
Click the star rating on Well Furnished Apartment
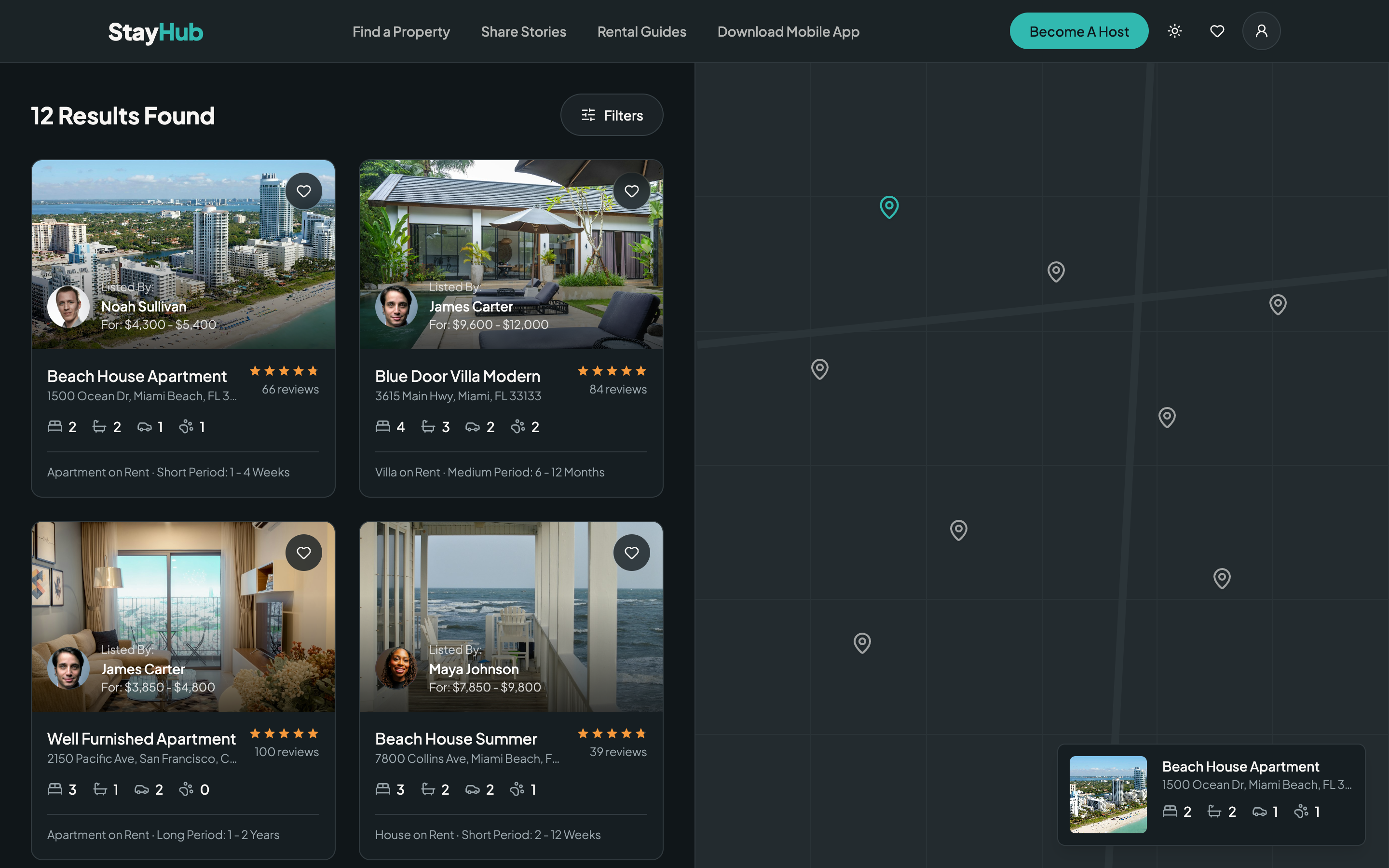point(284,733)
